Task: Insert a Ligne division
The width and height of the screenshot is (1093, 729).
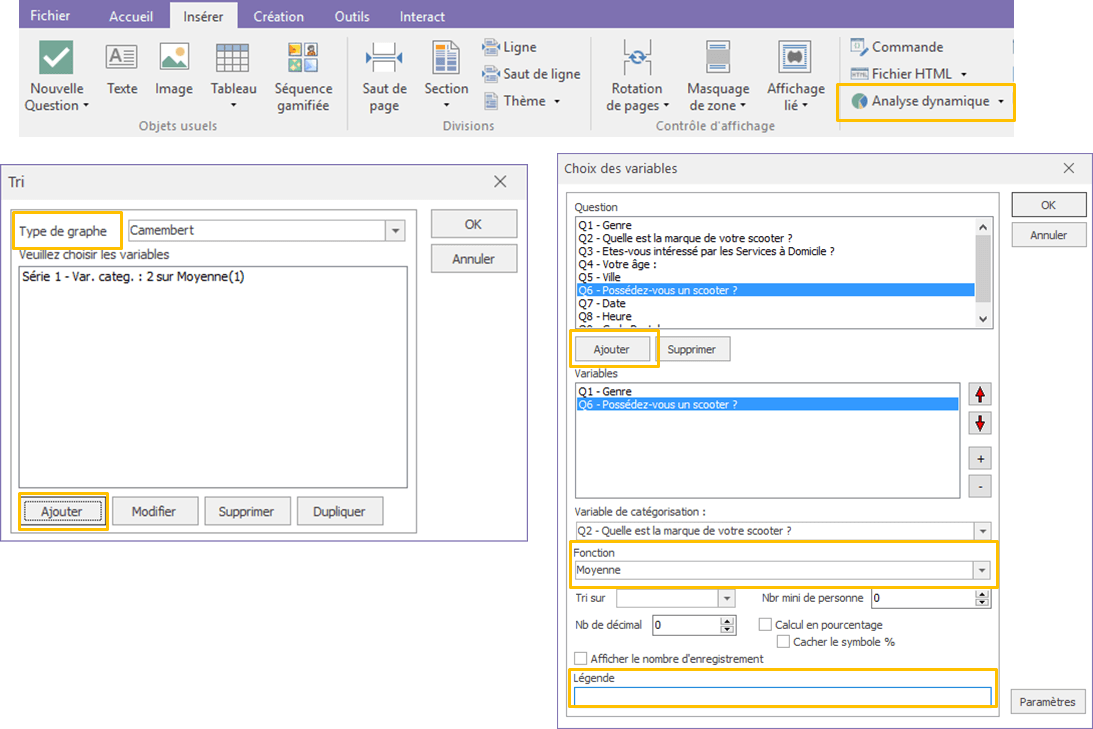Action: (510, 47)
